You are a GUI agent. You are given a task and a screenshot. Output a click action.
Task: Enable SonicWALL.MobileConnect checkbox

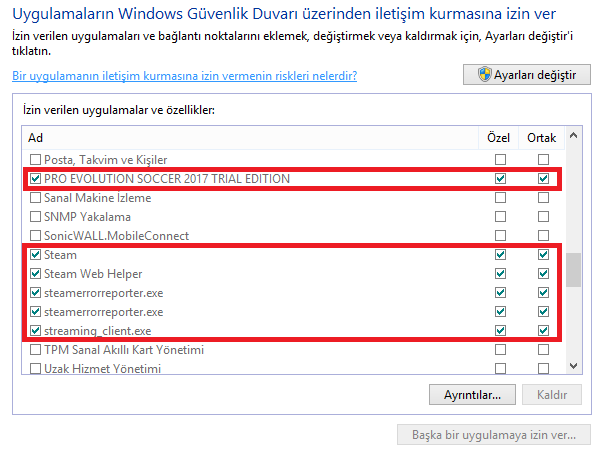[x=35, y=235]
